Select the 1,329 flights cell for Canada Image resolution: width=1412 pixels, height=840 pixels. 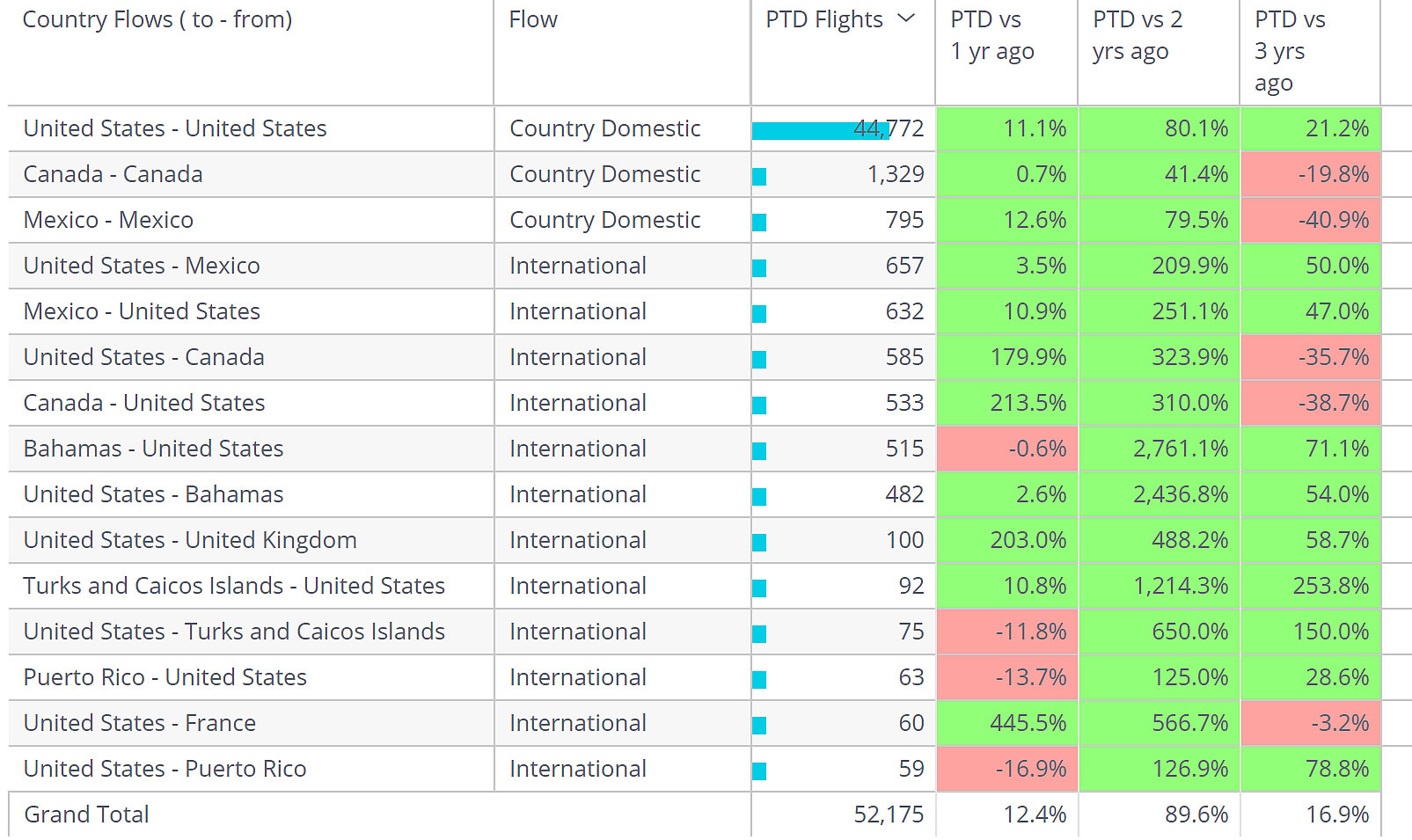[x=896, y=174]
